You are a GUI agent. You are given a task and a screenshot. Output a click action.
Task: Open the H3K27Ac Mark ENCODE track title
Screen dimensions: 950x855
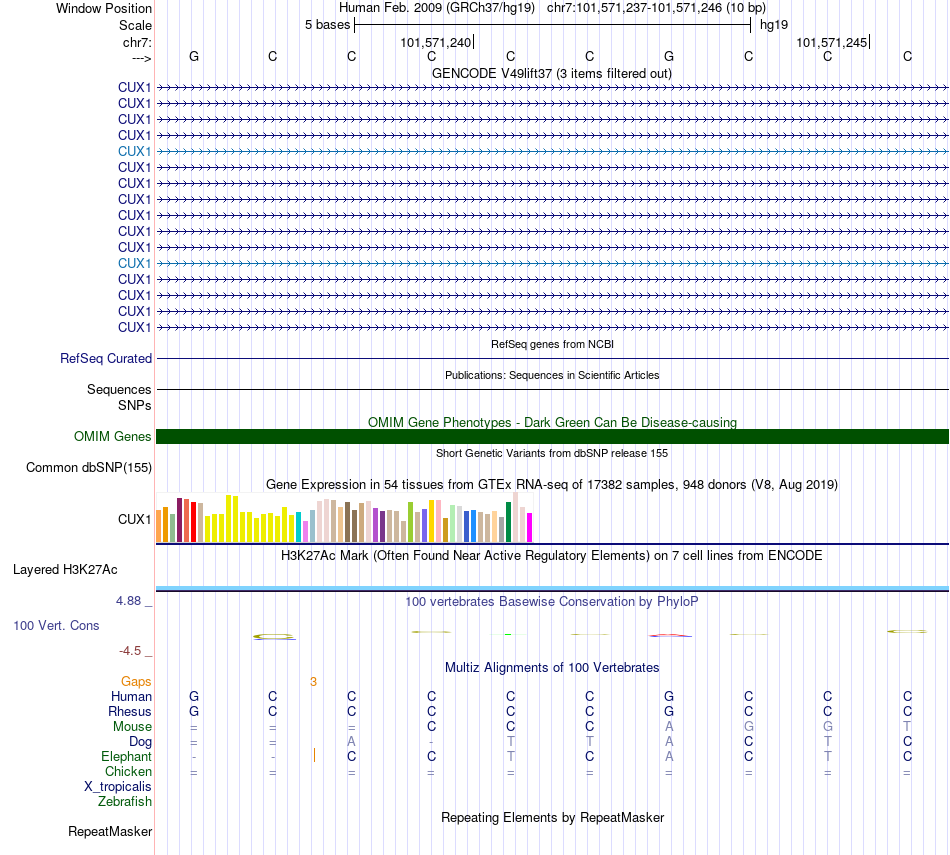[x=551, y=556]
